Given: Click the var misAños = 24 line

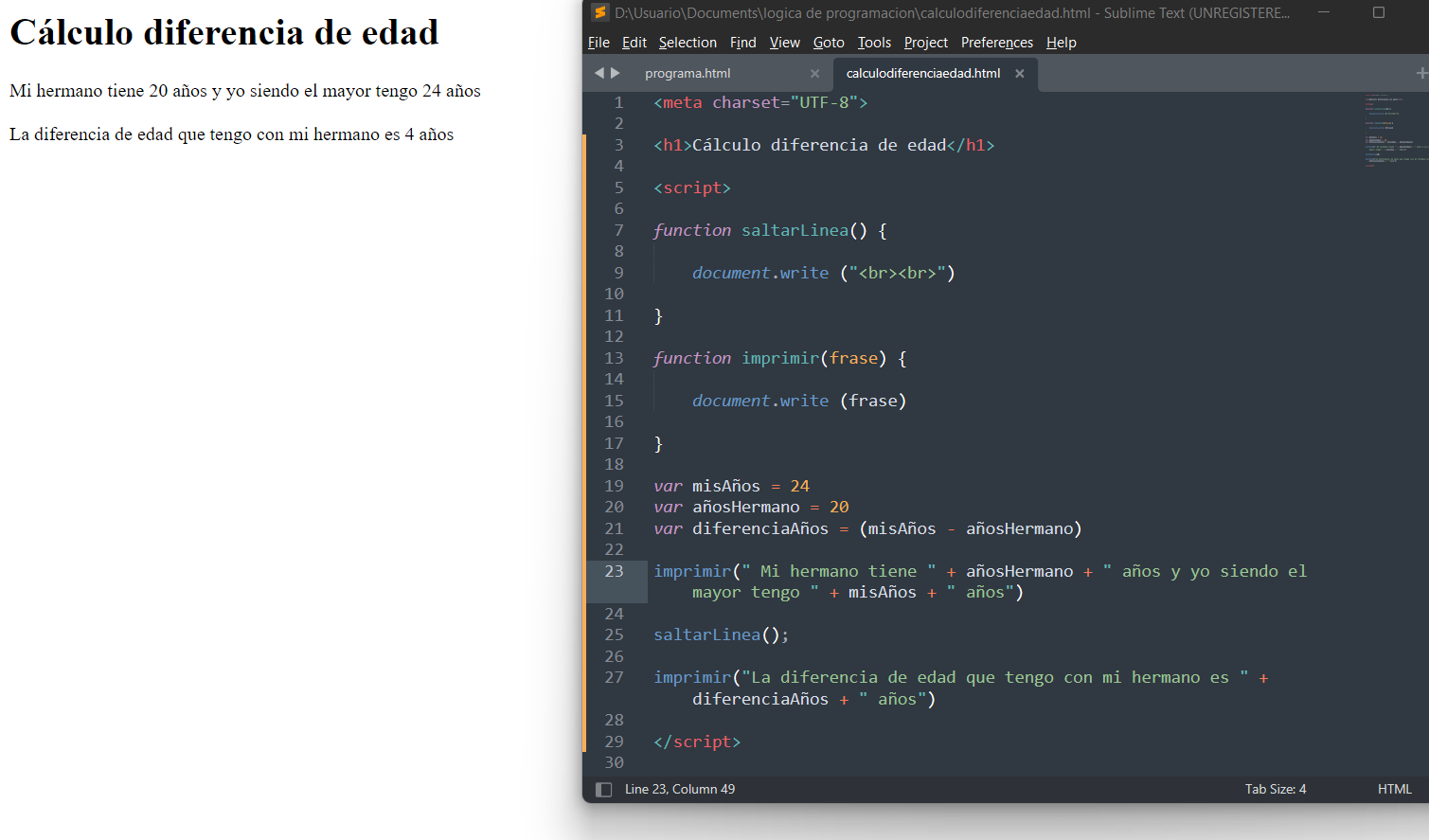Looking at the screenshot, I should (731, 486).
